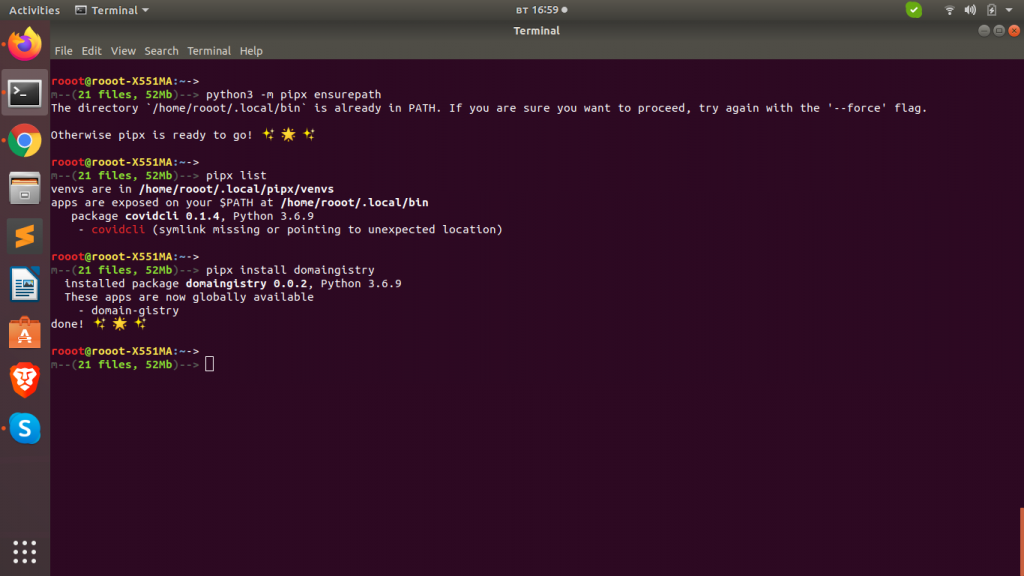Launch Firefox from the dock

[x=23, y=43]
